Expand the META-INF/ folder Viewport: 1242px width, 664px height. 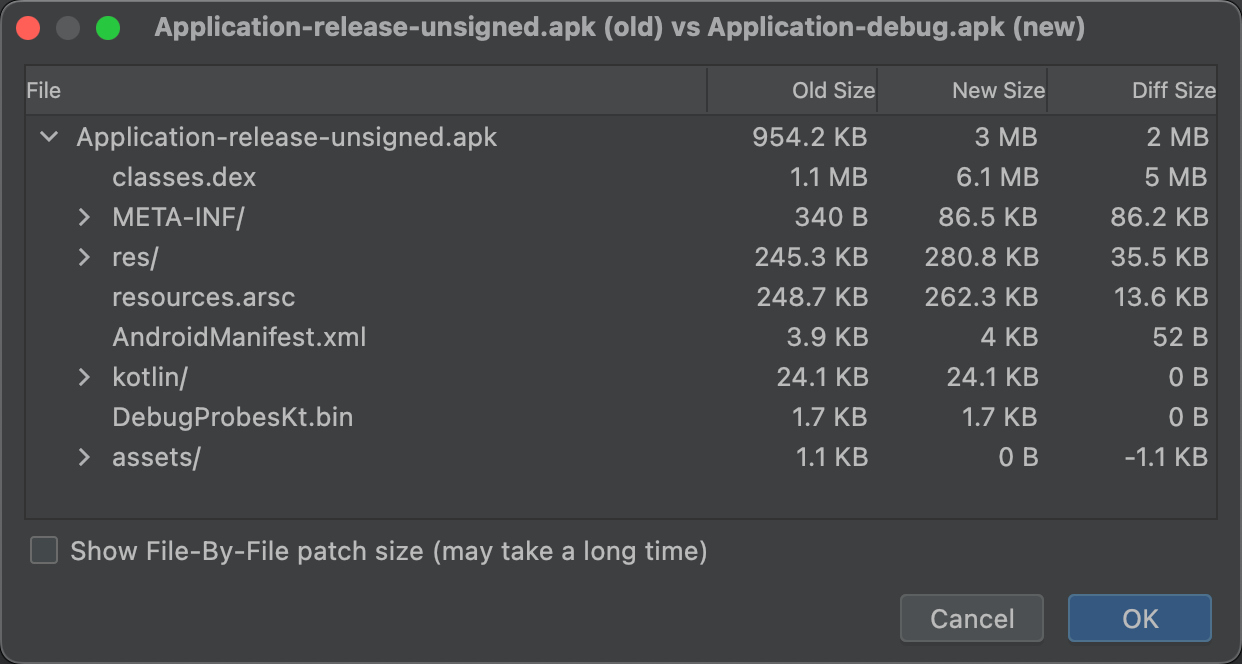click(85, 217)
